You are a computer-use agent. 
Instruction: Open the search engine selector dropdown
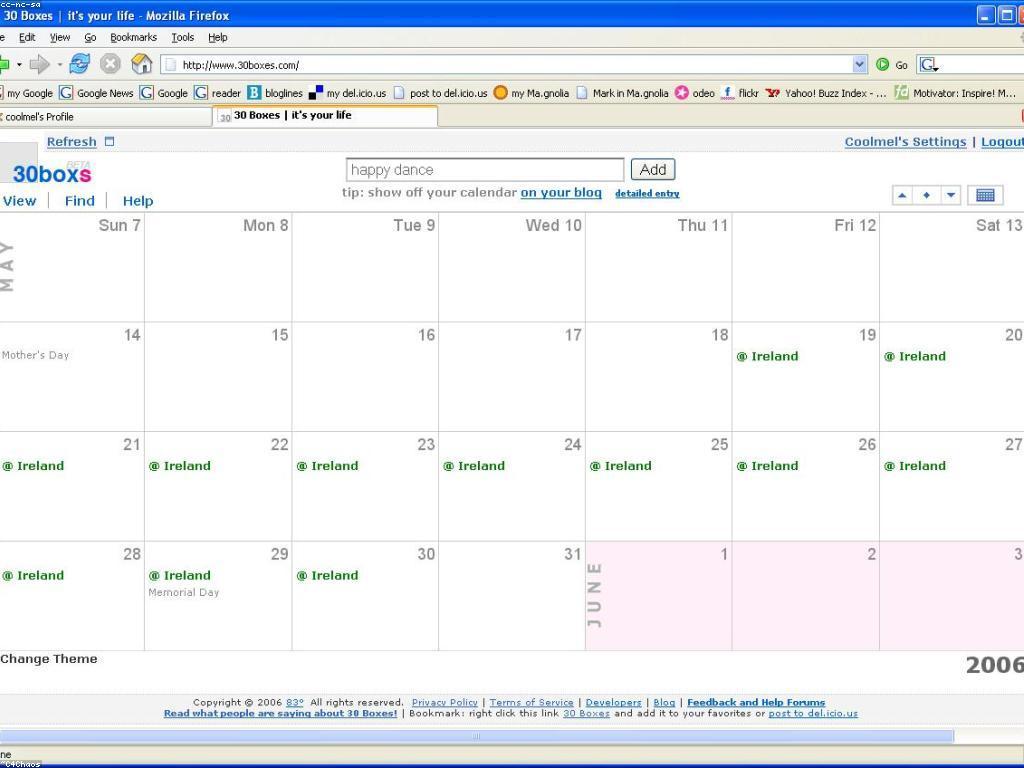(x=929, y=65)
